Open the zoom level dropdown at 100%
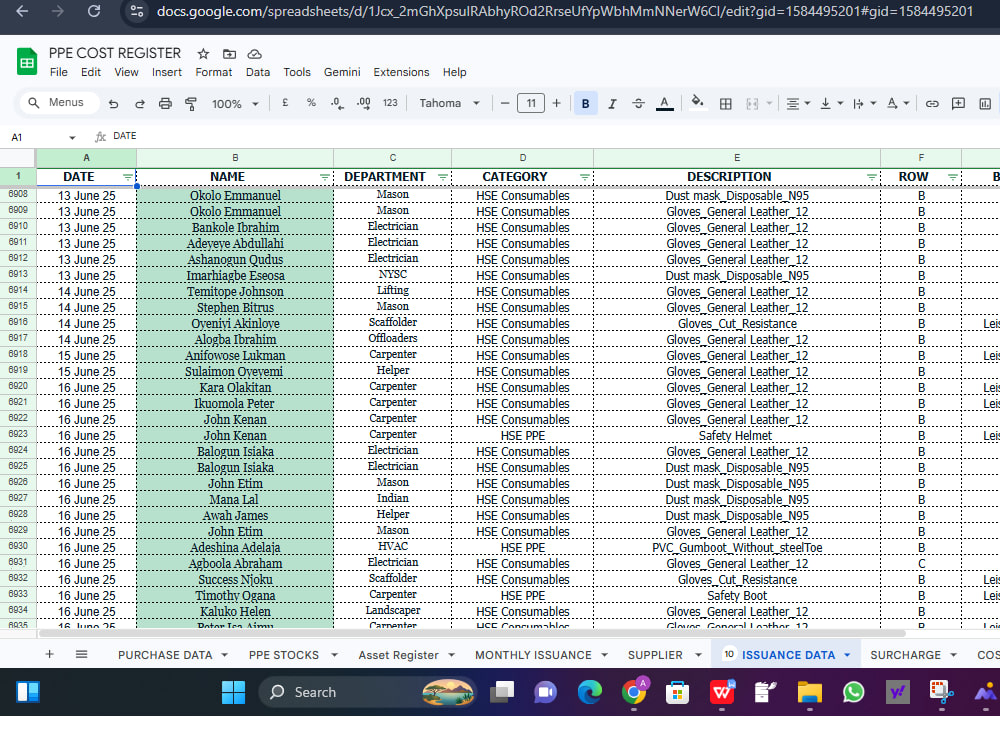The image size is (1000, 750). [235, 103]
